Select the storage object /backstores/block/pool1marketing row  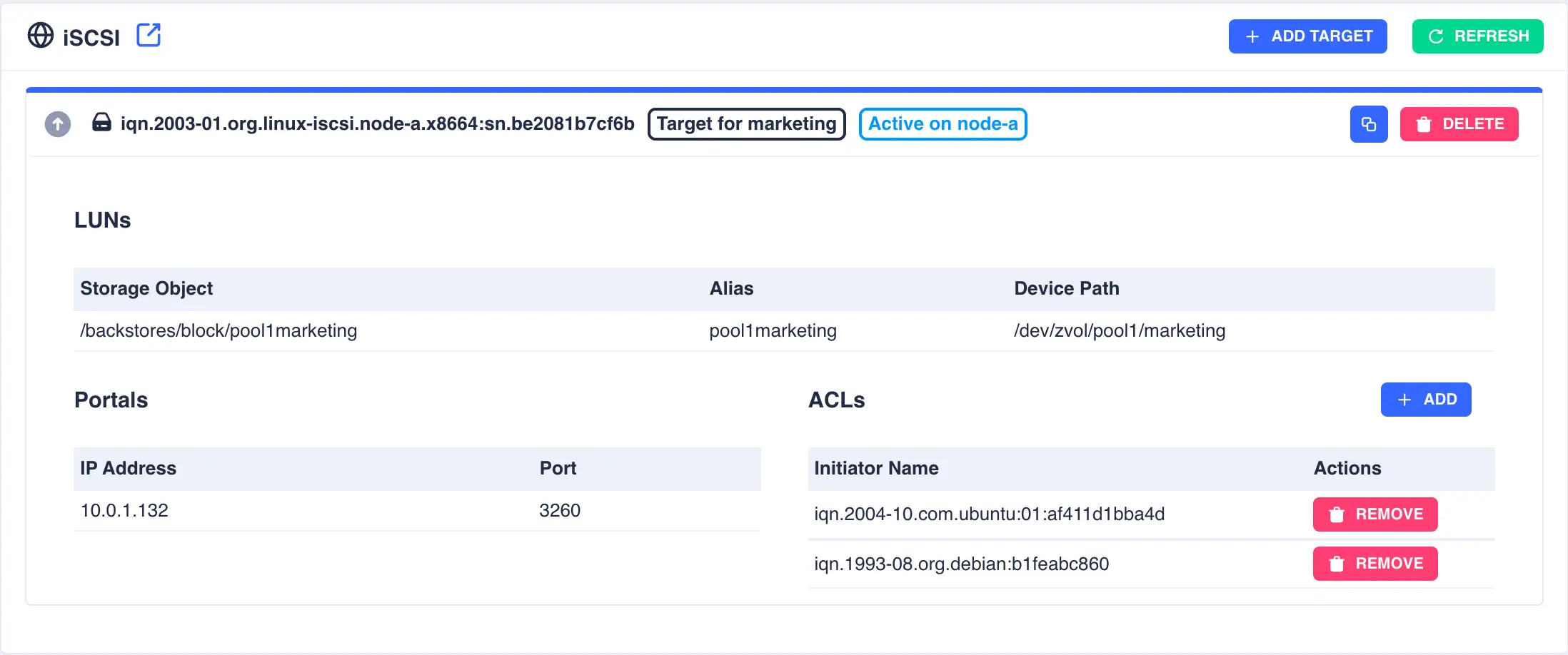click(218, 330)
